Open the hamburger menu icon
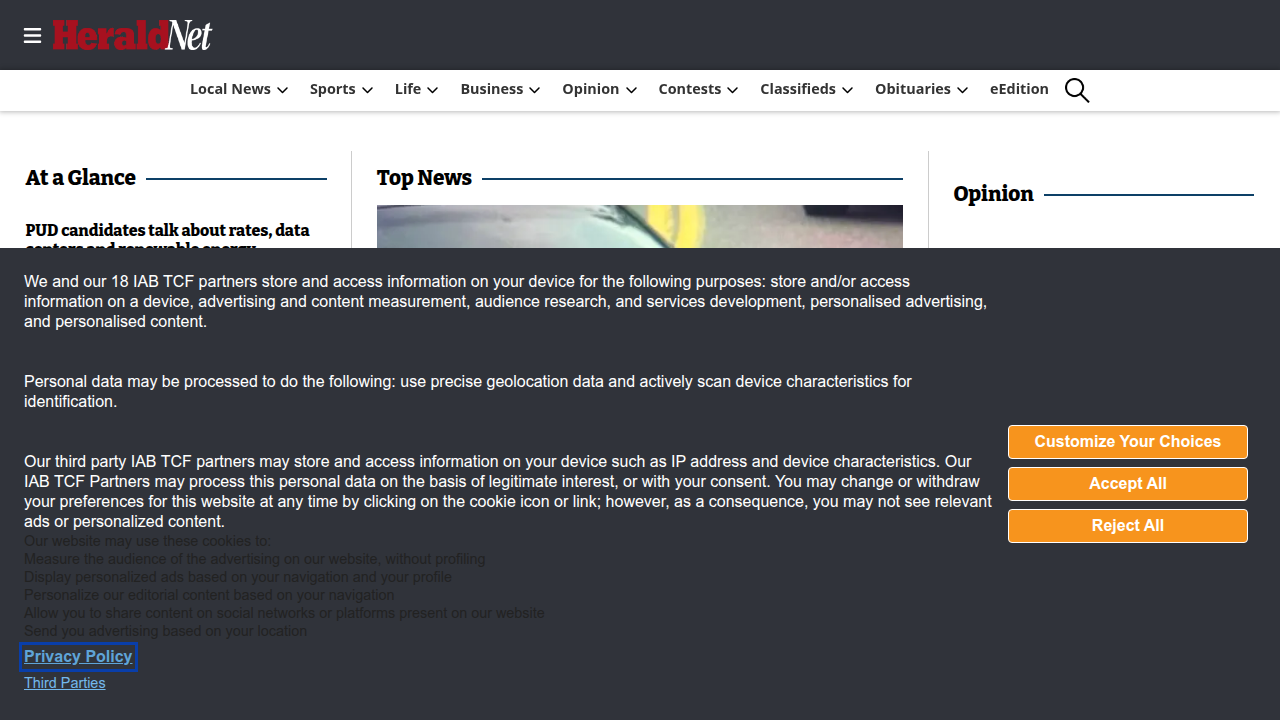This screenshot has height=720, width=1280. pyautogui.click(x=32, y=36)
